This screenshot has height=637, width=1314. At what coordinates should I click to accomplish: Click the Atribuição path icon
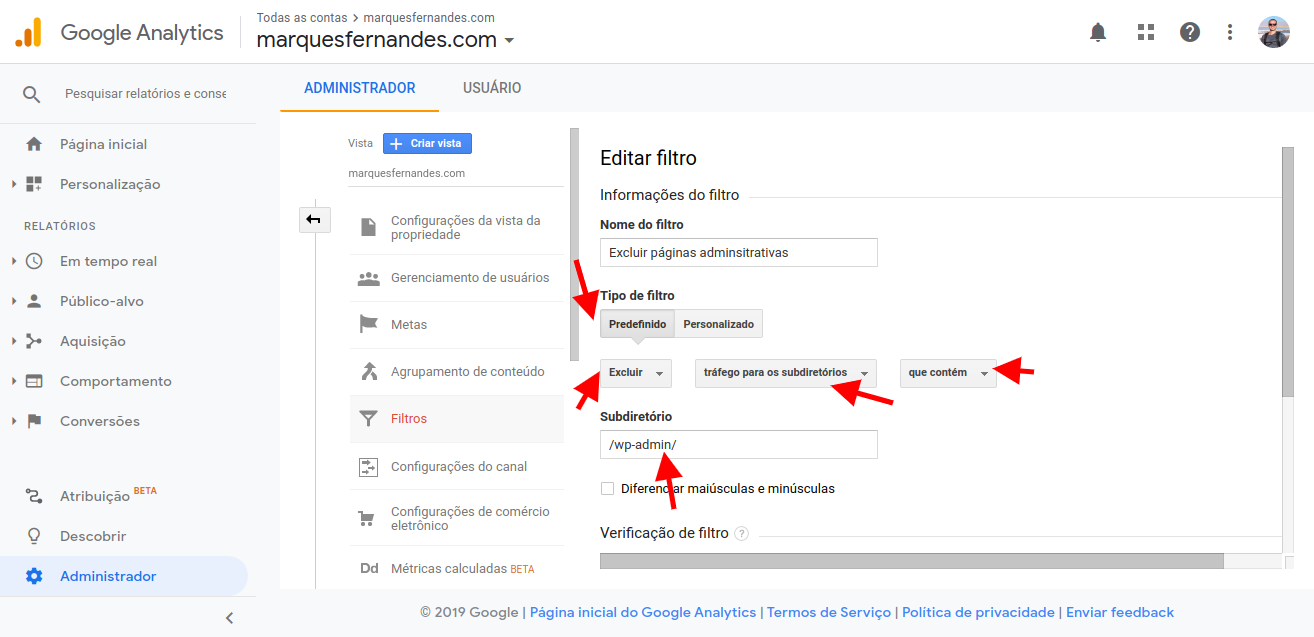(34, 496)
